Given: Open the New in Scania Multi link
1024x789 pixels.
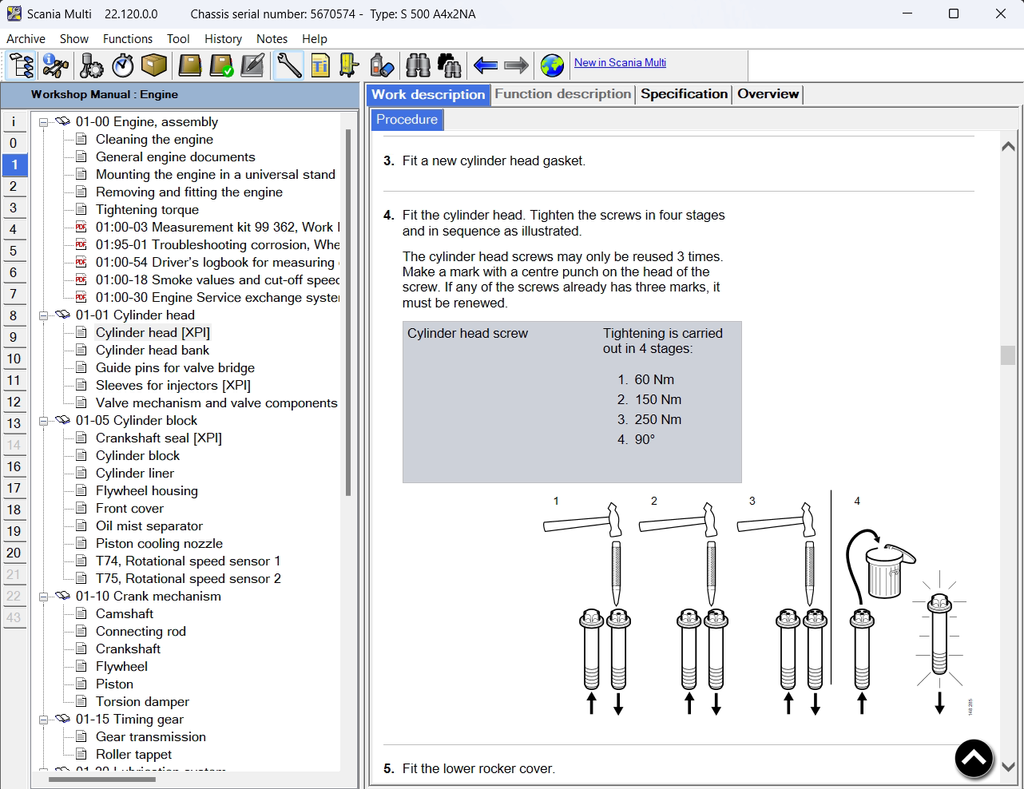Looking at the screenshot, I should click(619, 63).
